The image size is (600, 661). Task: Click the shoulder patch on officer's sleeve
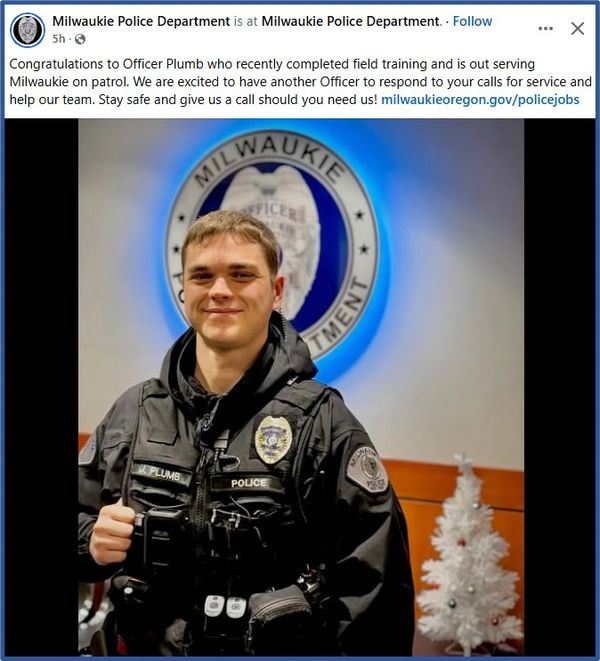pos(367,469)
